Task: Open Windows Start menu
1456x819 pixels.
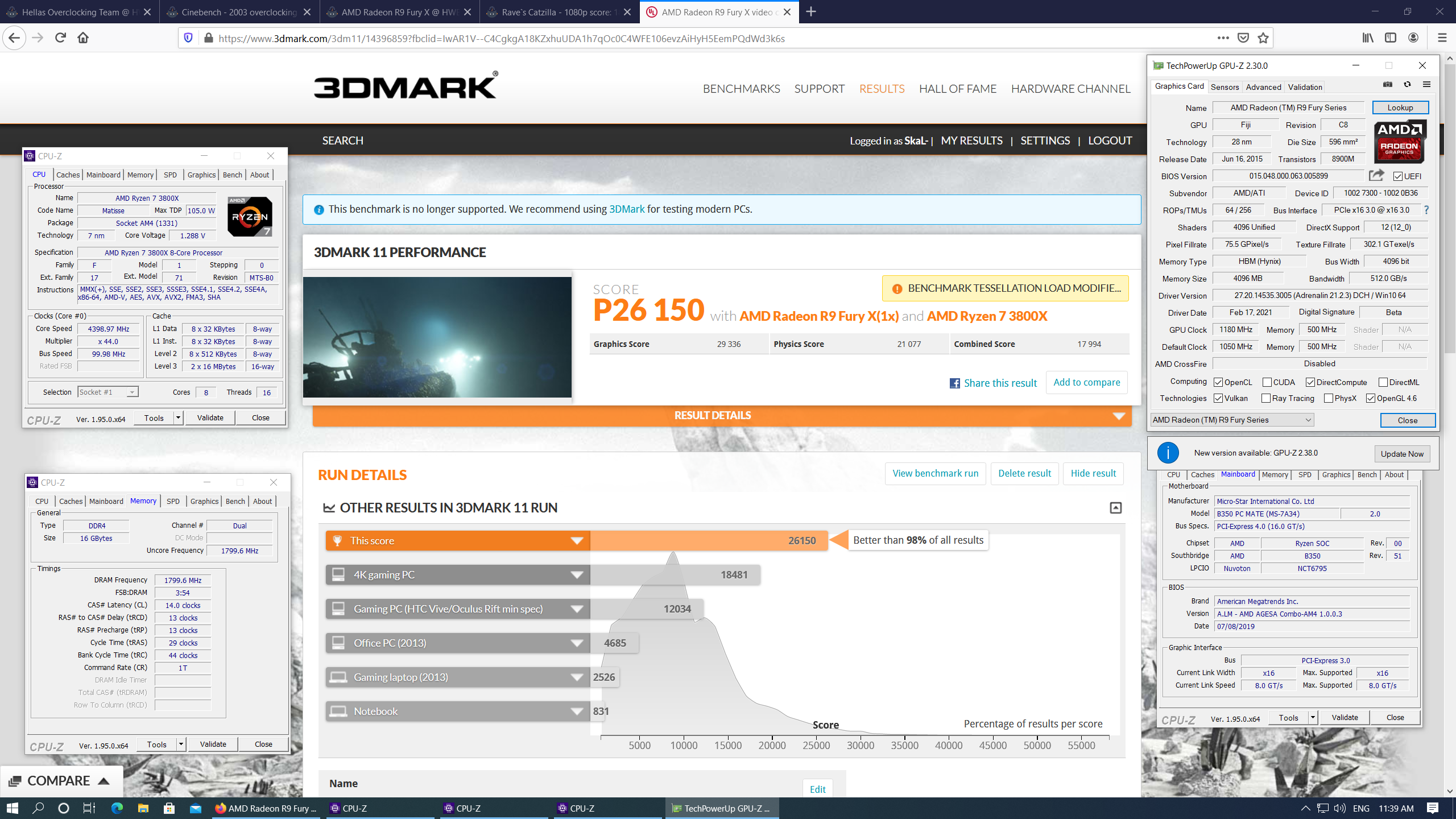Action: (x=13, y=808)
